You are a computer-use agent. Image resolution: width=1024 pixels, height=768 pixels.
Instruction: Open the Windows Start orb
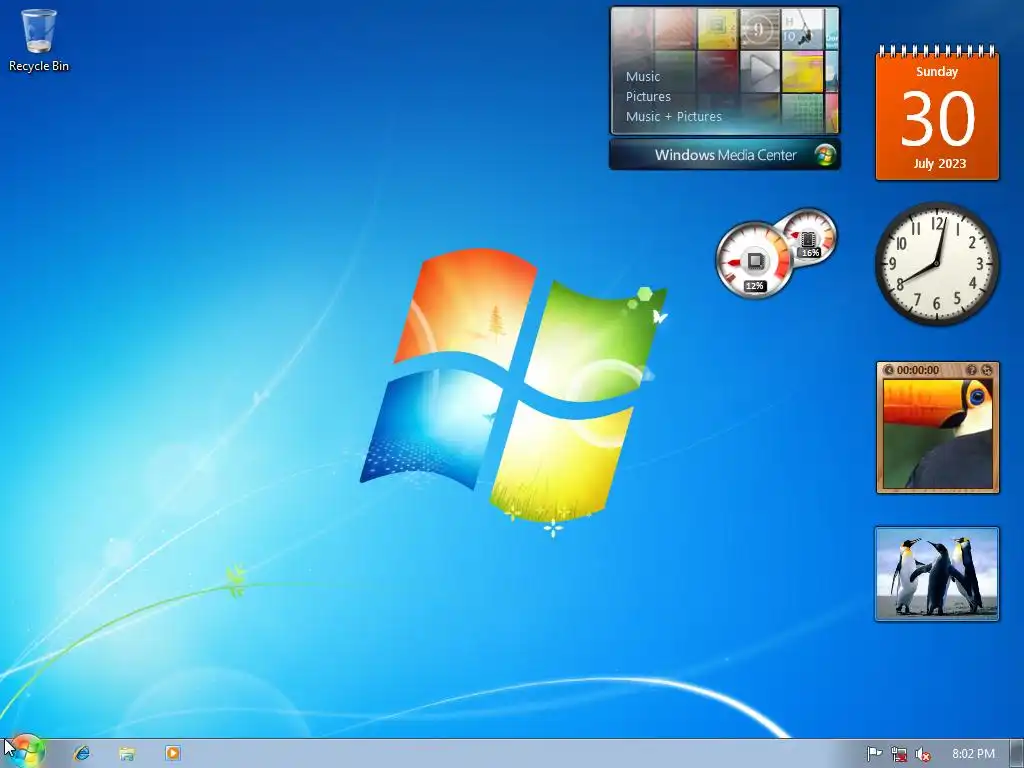[25, 752]
